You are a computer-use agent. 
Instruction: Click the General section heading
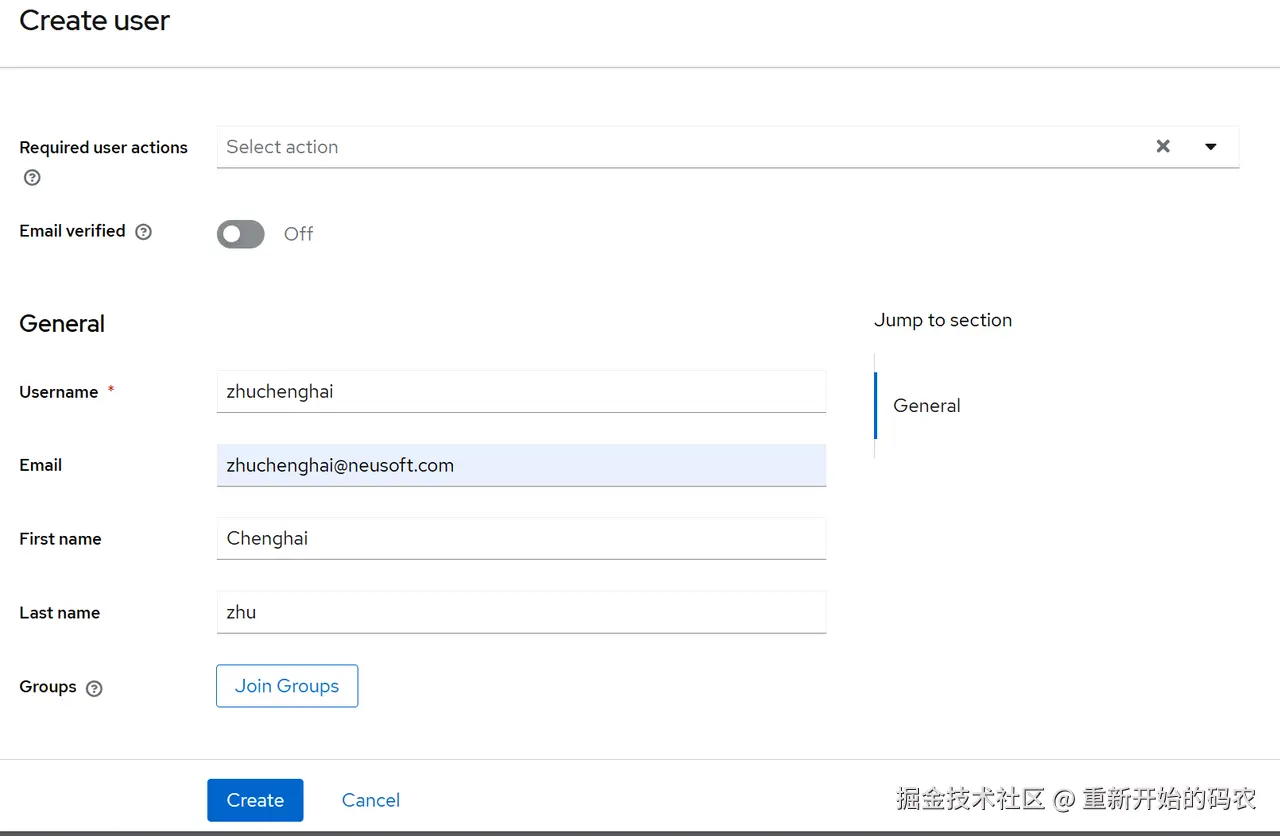pos(62,324)
